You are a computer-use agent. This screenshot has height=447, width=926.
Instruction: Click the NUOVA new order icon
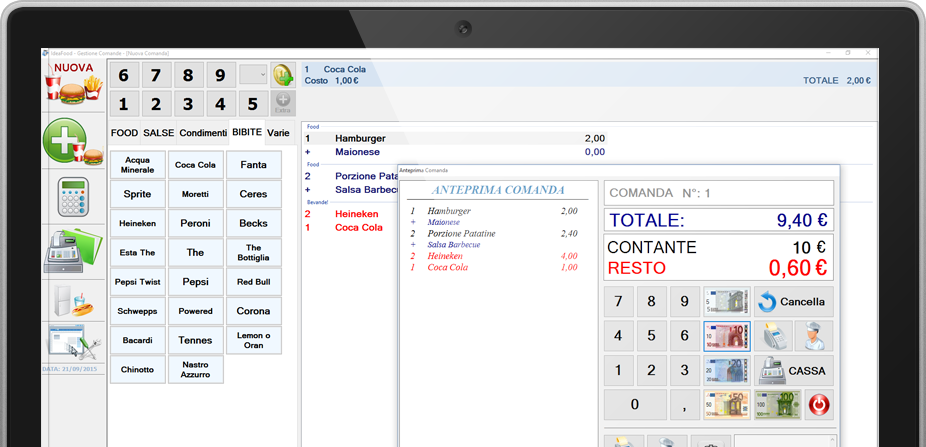tap(73, 84)
